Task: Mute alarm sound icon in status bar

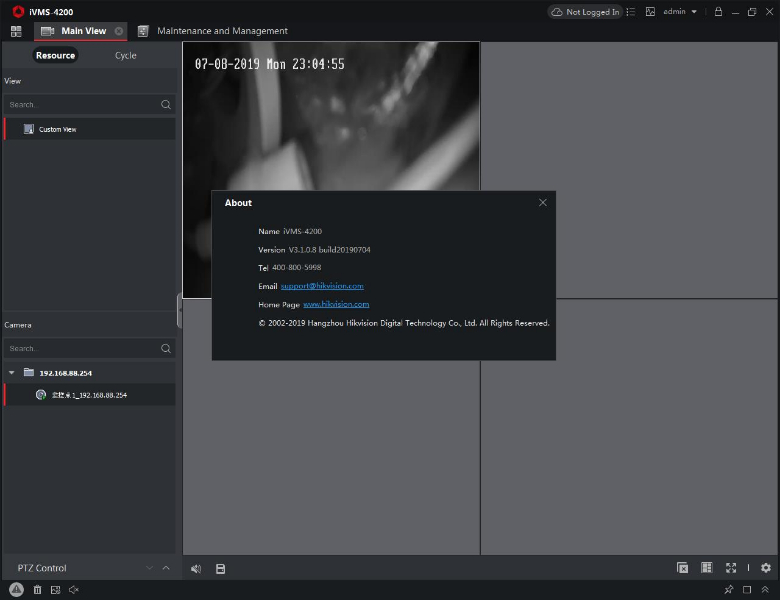Action: [74, 590]
